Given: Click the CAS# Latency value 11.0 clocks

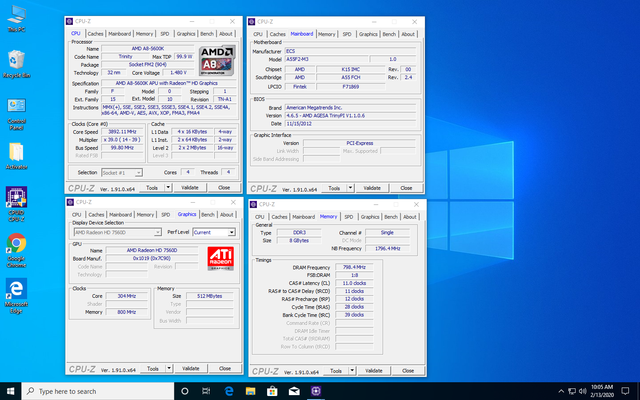Looking at the screenshot, I should point(354,283).
